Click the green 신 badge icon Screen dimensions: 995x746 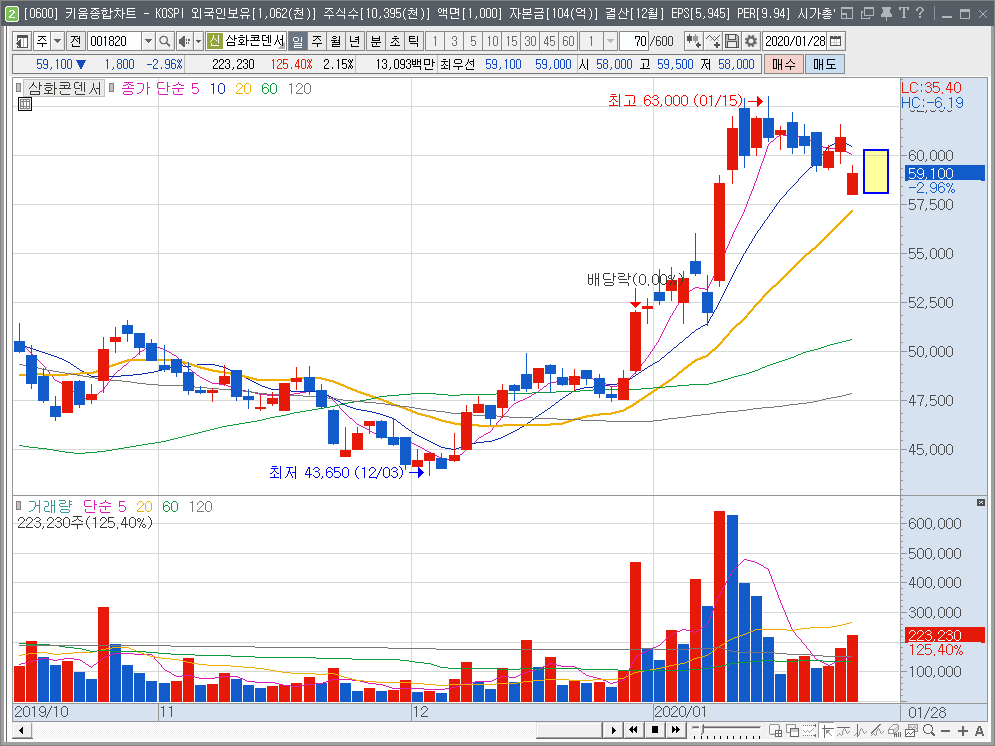point(214,41)
